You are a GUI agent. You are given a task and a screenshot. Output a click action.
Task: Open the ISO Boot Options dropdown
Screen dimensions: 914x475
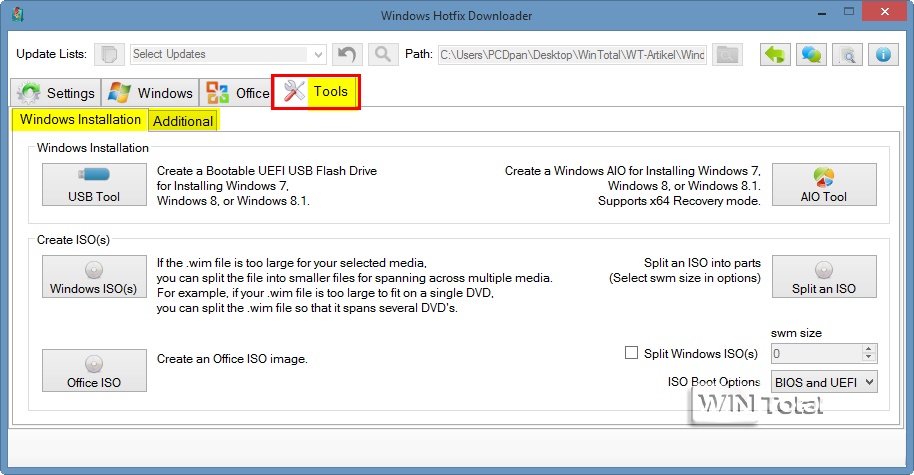click(824, 382)
